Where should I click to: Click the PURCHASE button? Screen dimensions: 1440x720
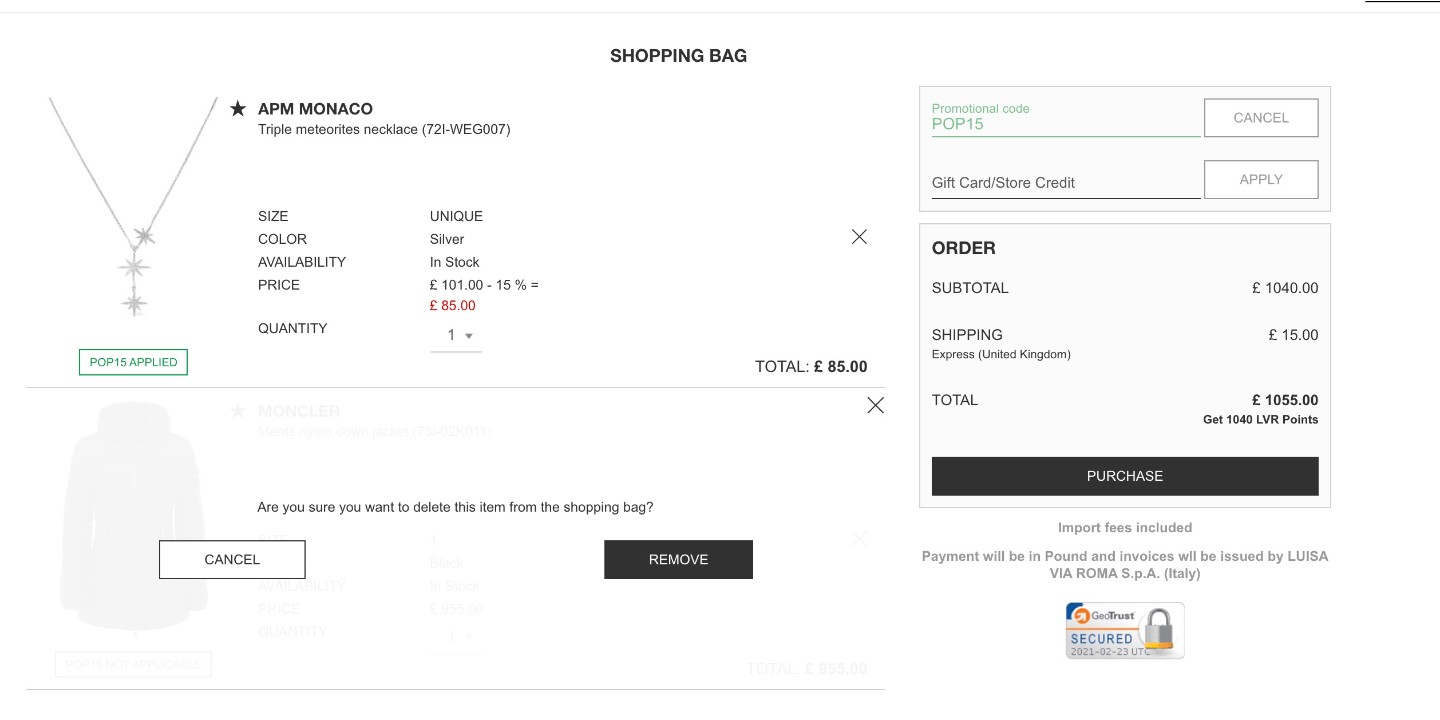click(x=1125, y=476)
